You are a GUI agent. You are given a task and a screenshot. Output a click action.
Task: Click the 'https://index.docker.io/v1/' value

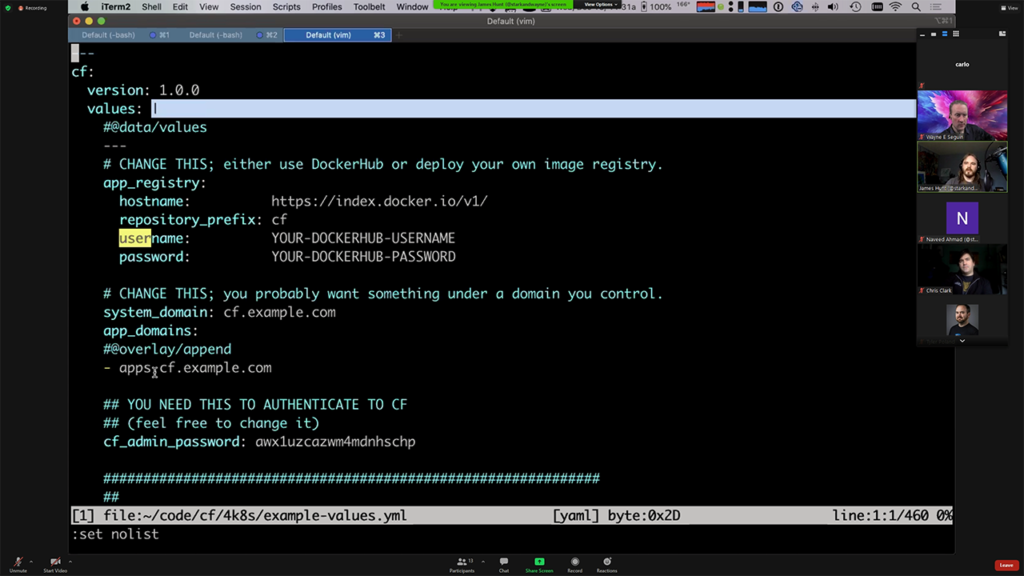pyautogui.click(x=379, y=201)
